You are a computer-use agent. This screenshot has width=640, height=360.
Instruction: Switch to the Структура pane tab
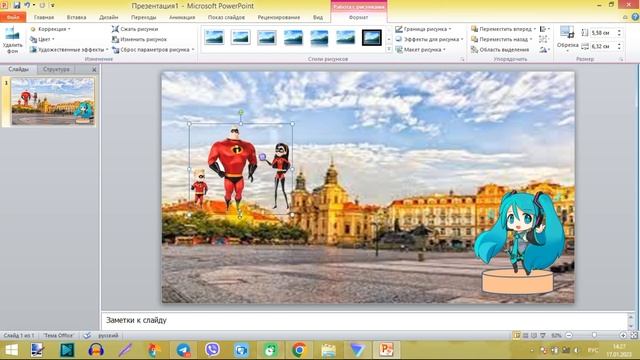tap(56, 69)
